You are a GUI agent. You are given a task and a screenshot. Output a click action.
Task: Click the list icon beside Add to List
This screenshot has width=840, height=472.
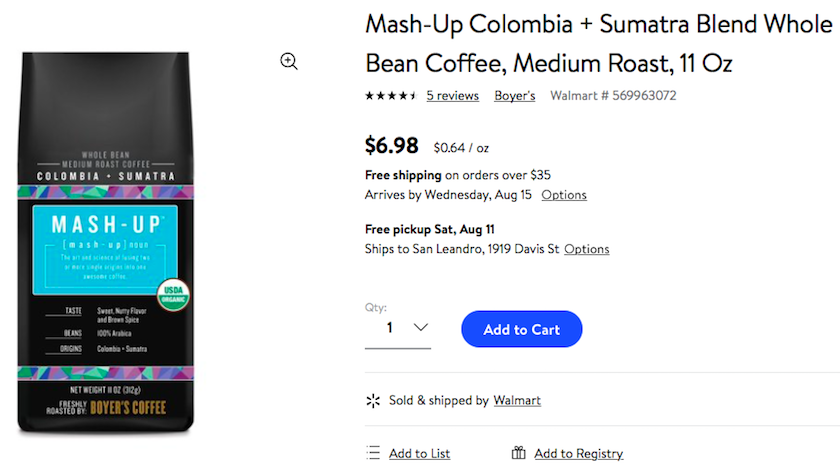click(x=373, y=453)
